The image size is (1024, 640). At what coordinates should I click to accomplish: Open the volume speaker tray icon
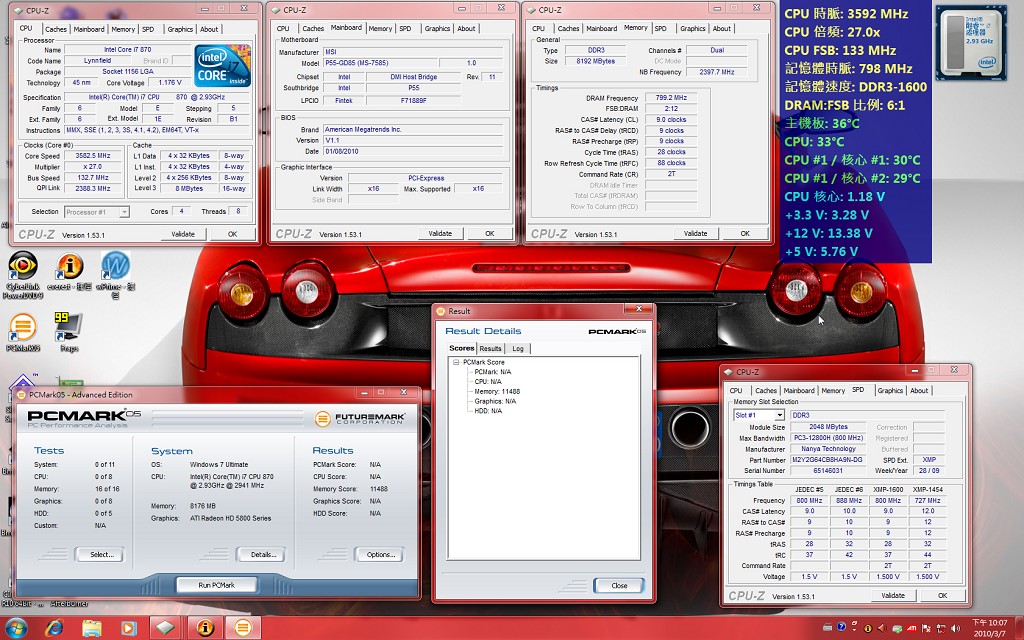click(x=955, y=628)
